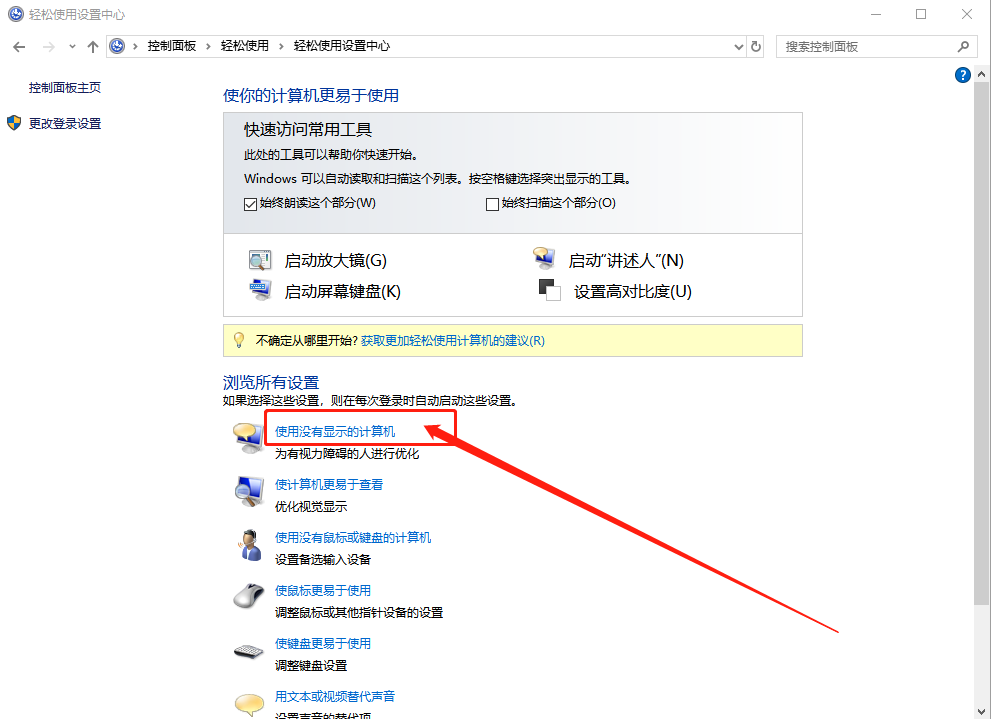Open the address bar dropdown arrow
The width and height of the screenshot is (991, 719).
pos(737,46)
